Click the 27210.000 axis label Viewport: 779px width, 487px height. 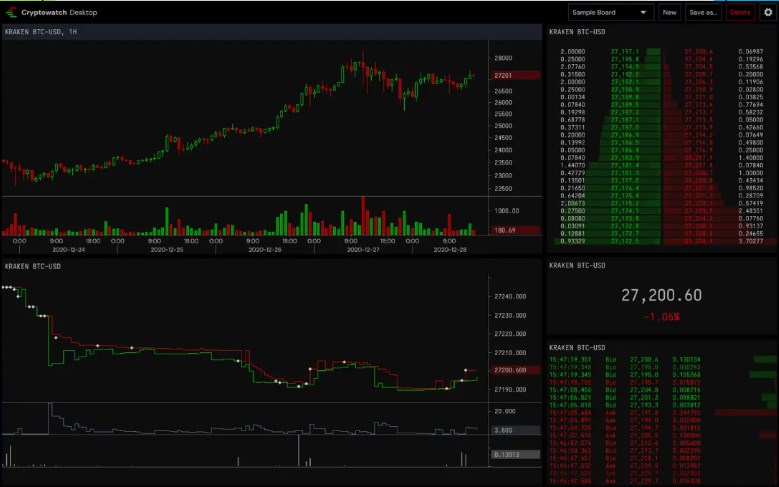(510, 352)
